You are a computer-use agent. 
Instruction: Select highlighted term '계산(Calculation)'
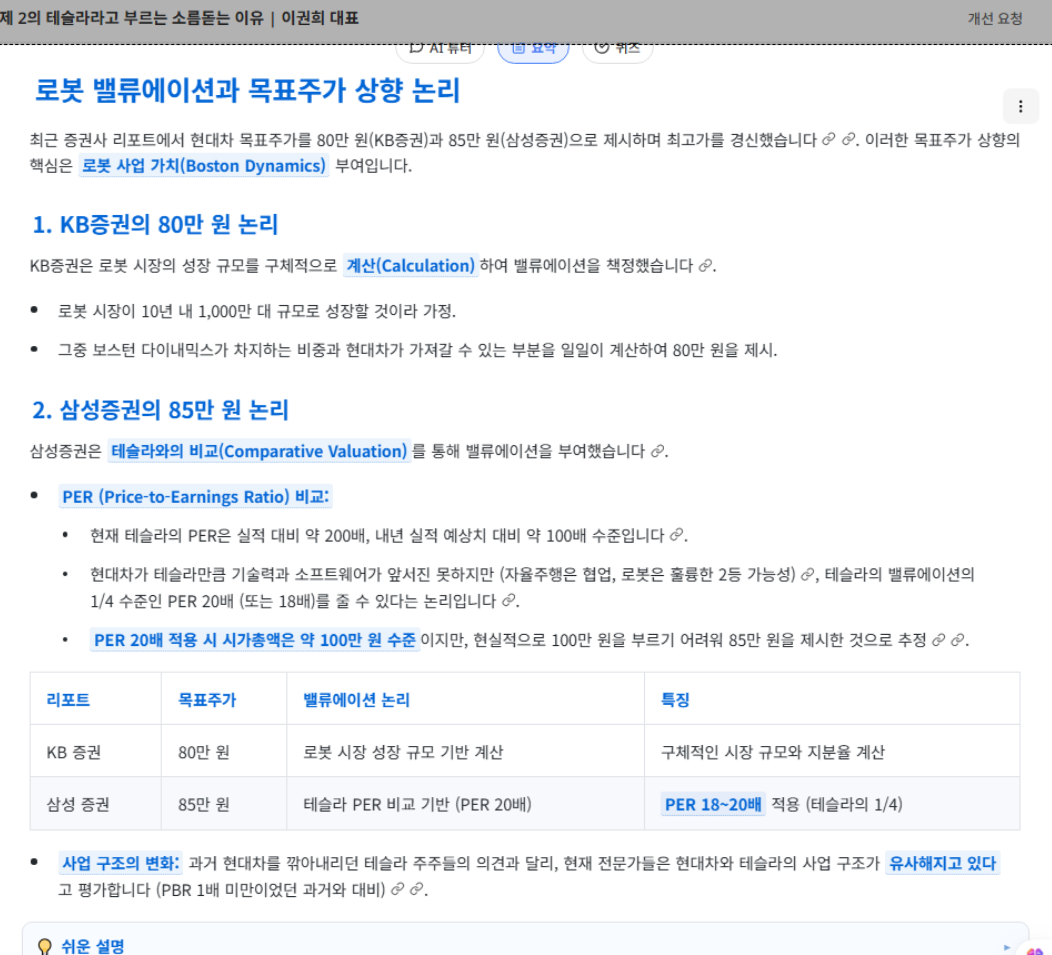pyautogui.click(x=410, y=266)
